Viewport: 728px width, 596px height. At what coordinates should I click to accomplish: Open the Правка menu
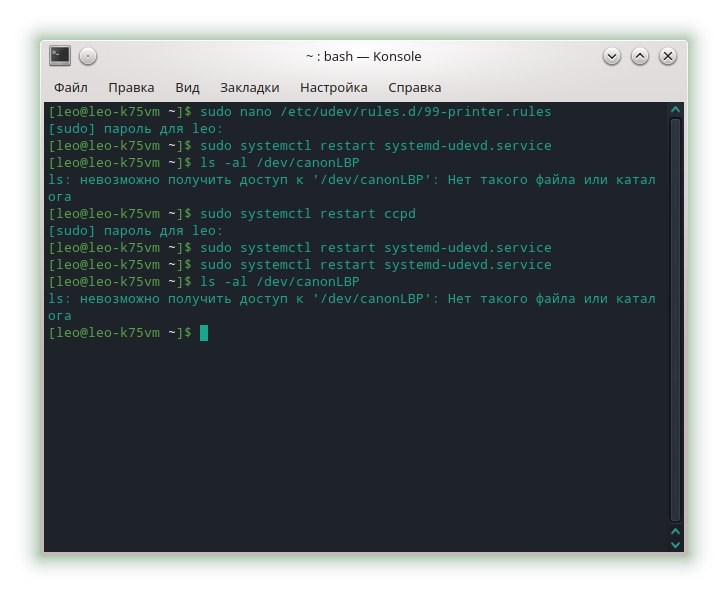point(131,87)
